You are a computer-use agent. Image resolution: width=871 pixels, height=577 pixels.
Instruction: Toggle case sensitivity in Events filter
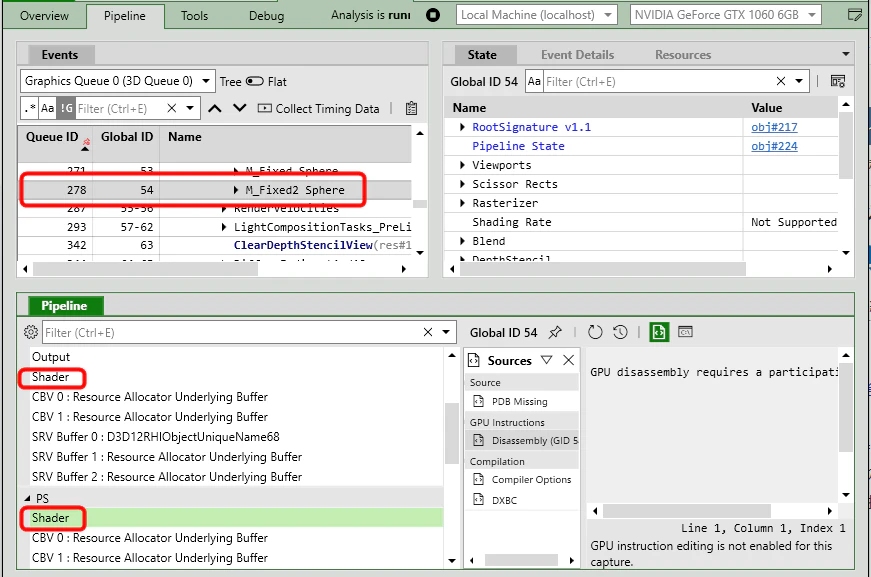click(48, 108)
